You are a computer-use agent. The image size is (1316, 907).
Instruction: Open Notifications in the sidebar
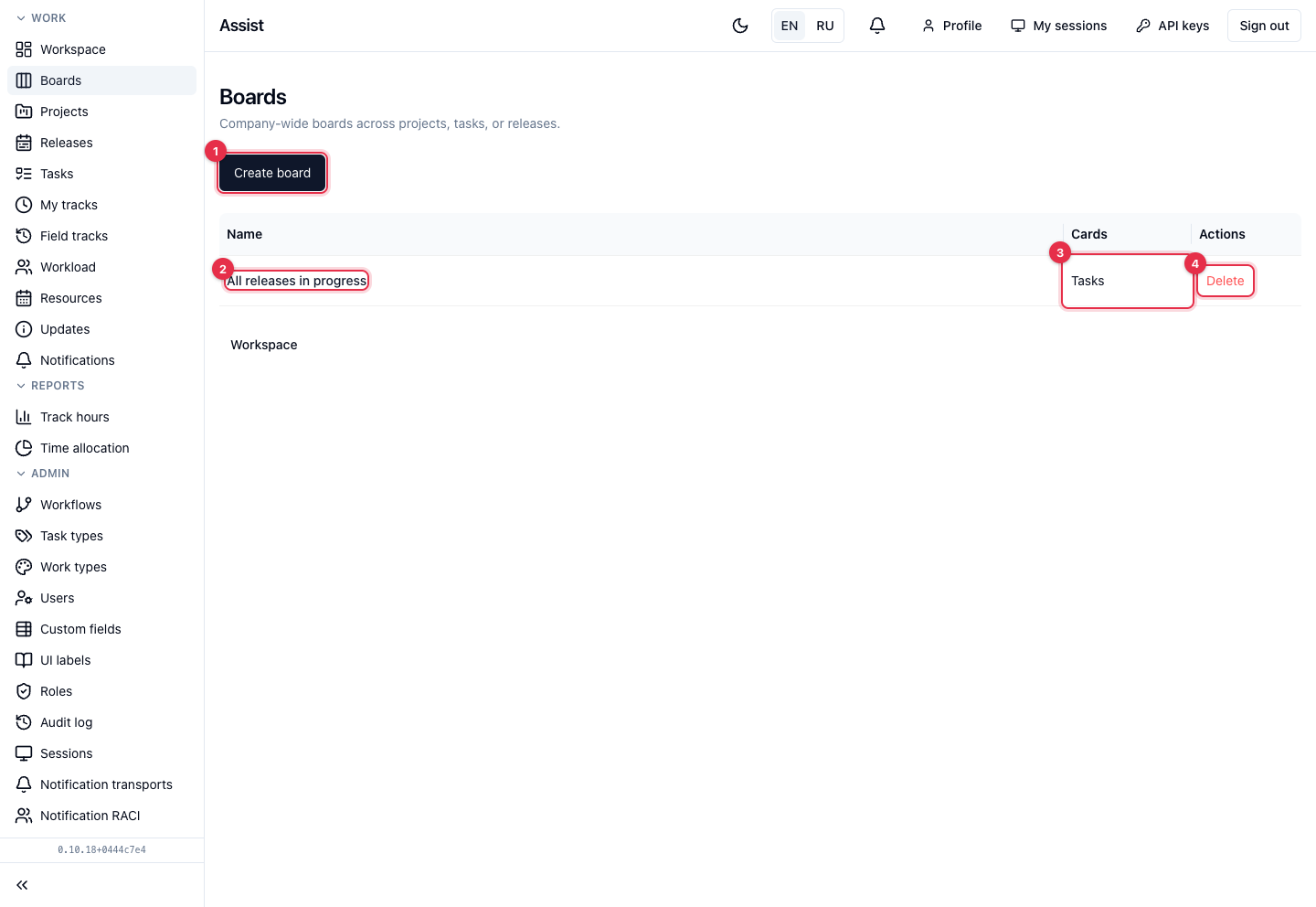pyautogui.click(x=101, y=360)
